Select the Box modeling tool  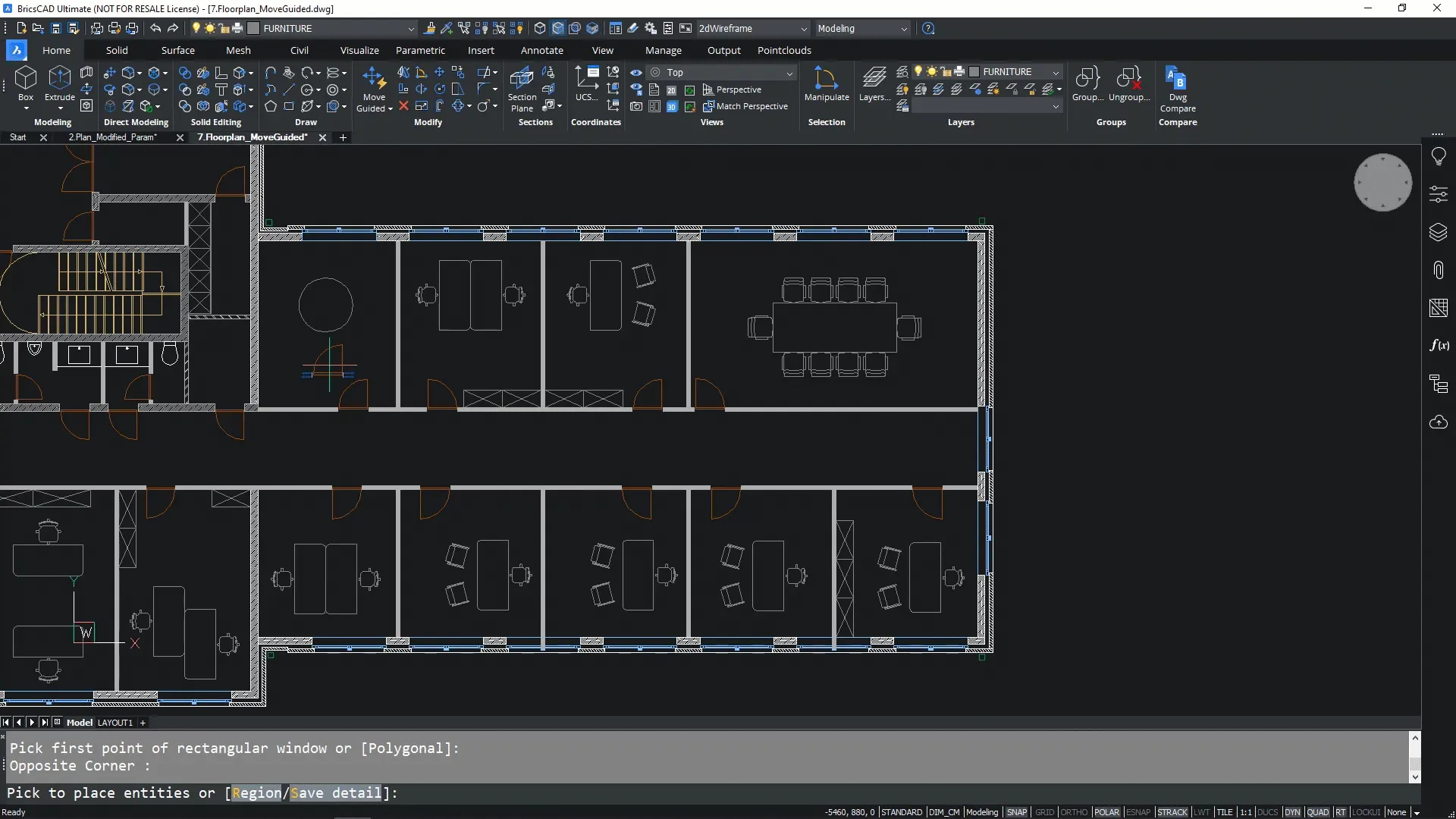(26, 79)
